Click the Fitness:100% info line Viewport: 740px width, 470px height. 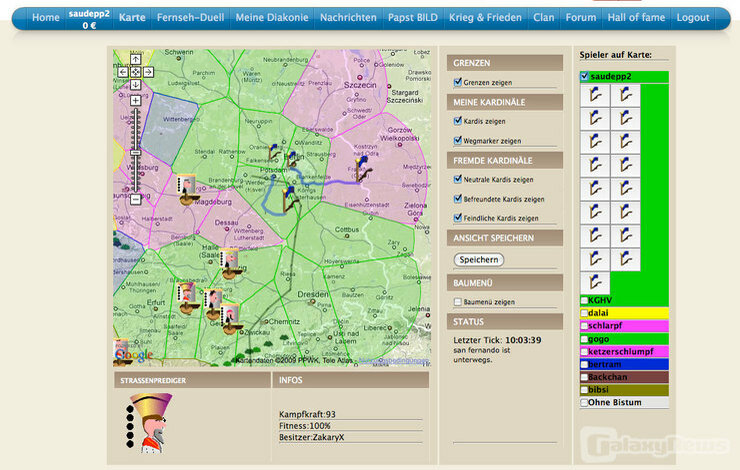304,426
